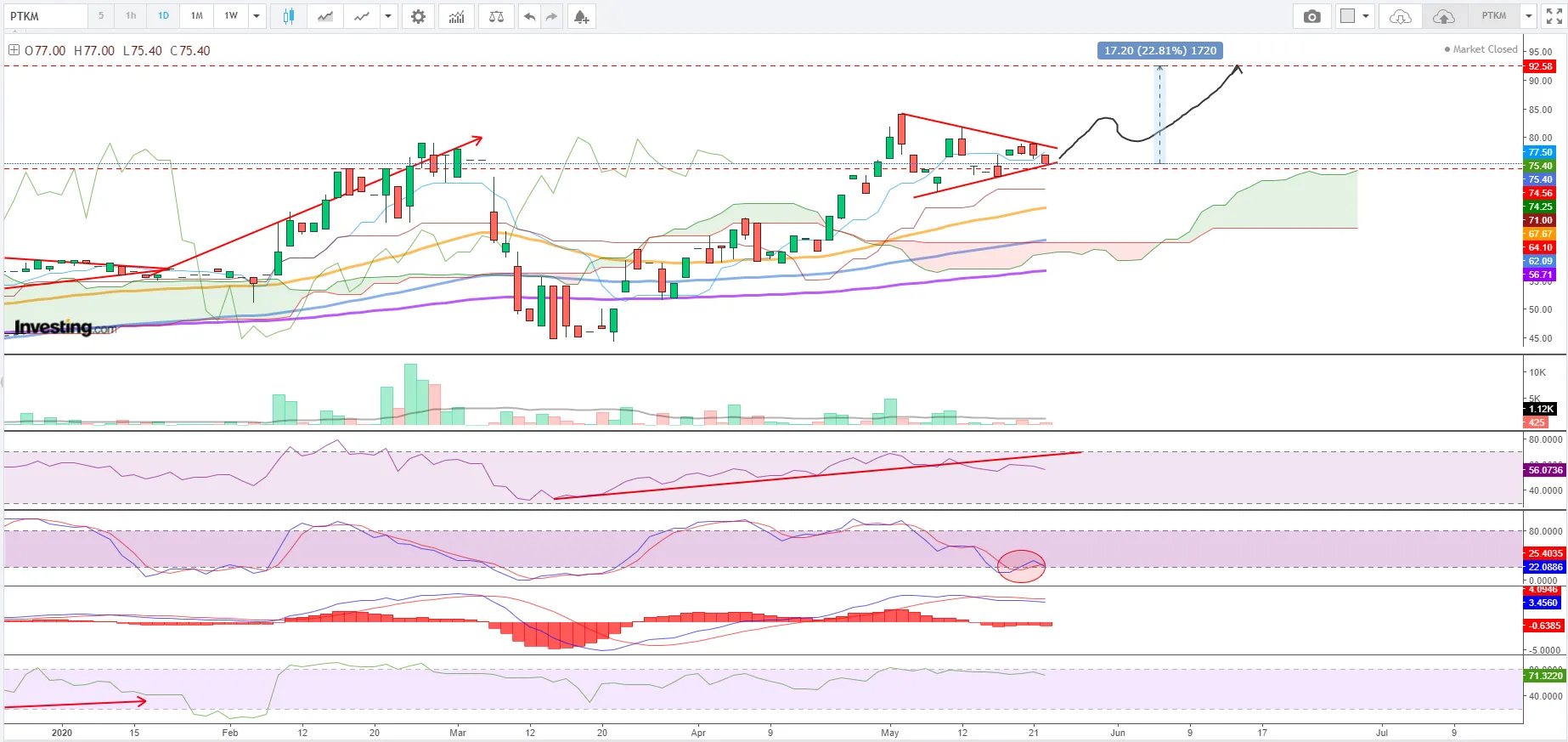Open chart settings gear

(x=418, y=16)
